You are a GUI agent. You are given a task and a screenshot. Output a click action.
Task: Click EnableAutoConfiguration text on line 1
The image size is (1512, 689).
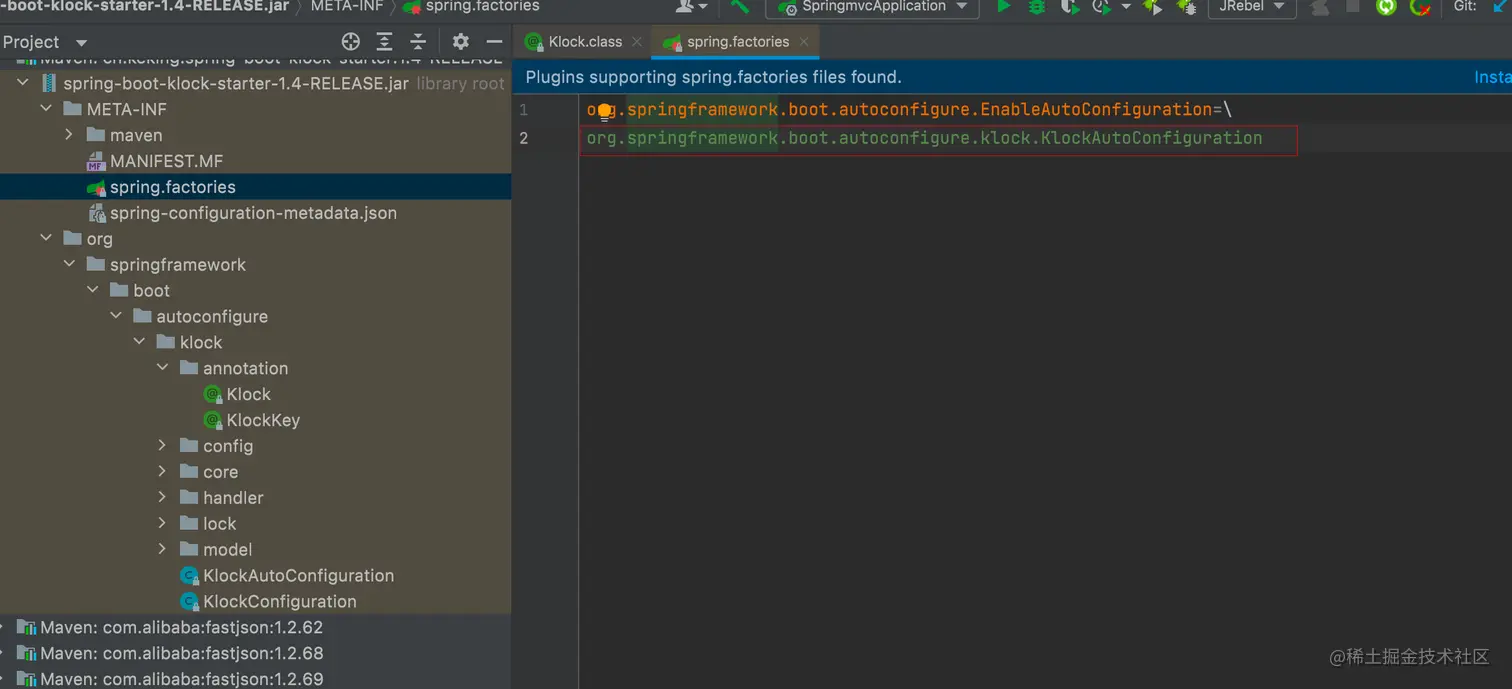[x=1096, y=110]
